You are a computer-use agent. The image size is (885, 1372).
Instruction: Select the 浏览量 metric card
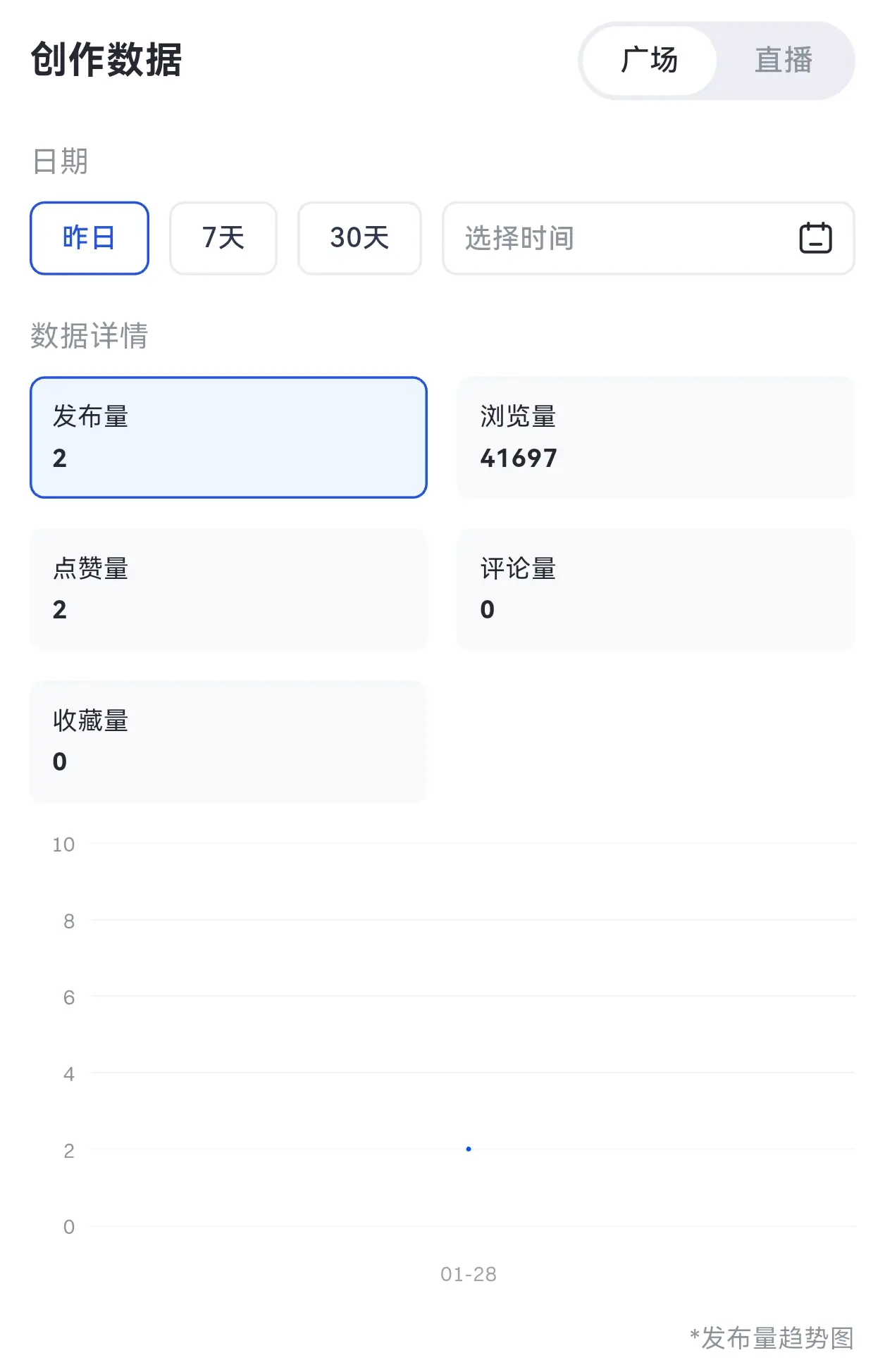click(x=655, y=437)
